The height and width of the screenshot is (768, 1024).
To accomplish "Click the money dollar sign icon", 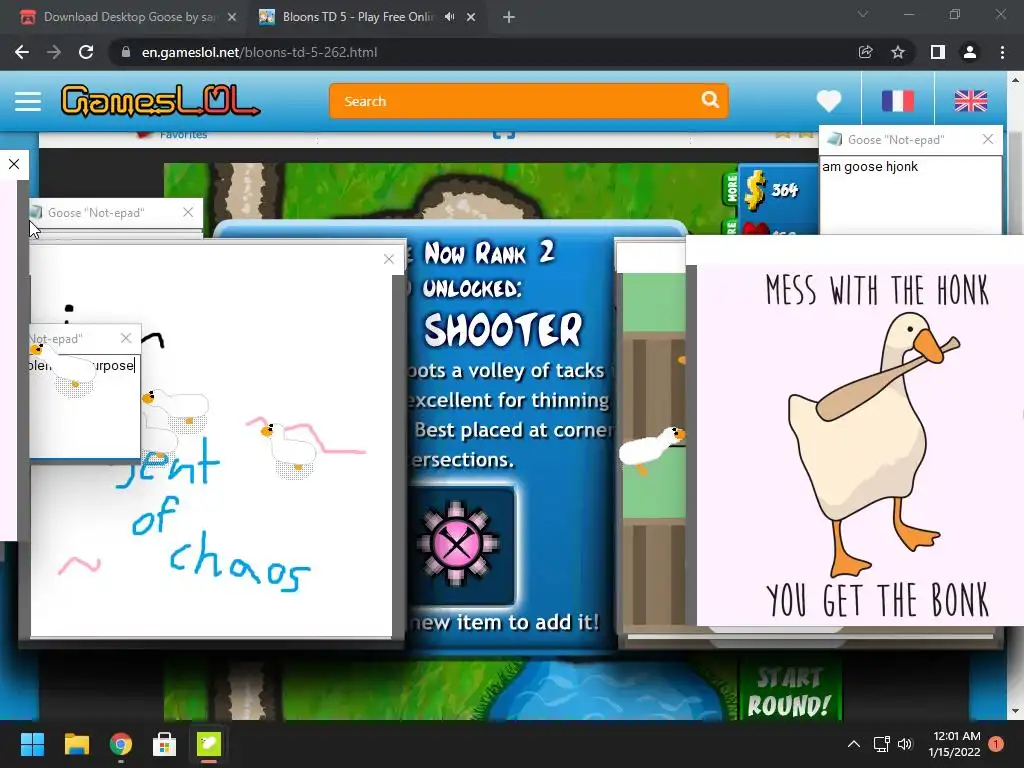I will (755, 189).
